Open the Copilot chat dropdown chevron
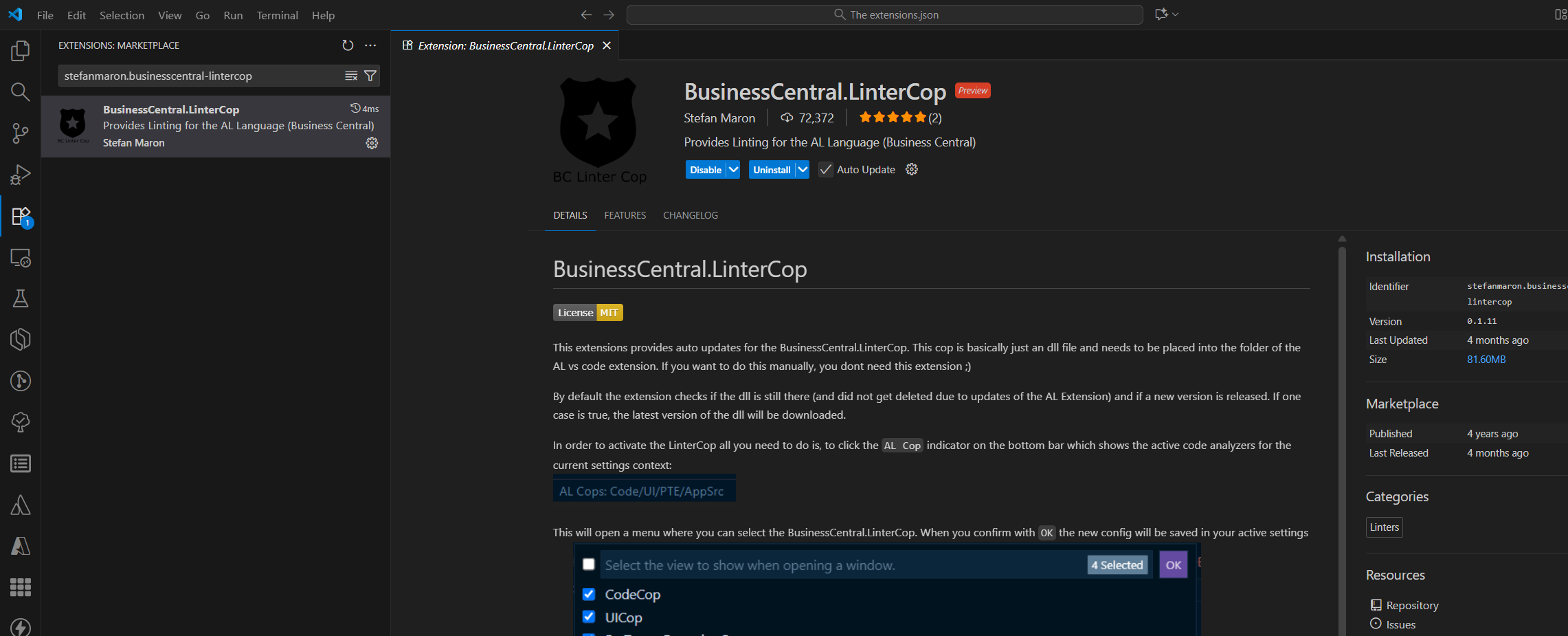 (x=1176, y=14)
